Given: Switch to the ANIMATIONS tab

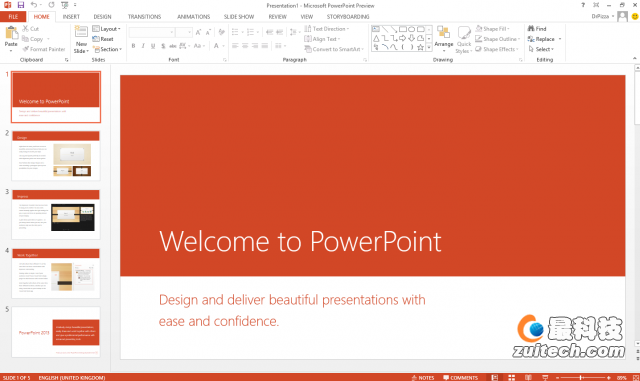Looking at the screenshot, I should pyautogui.click(x=193, y=16).
